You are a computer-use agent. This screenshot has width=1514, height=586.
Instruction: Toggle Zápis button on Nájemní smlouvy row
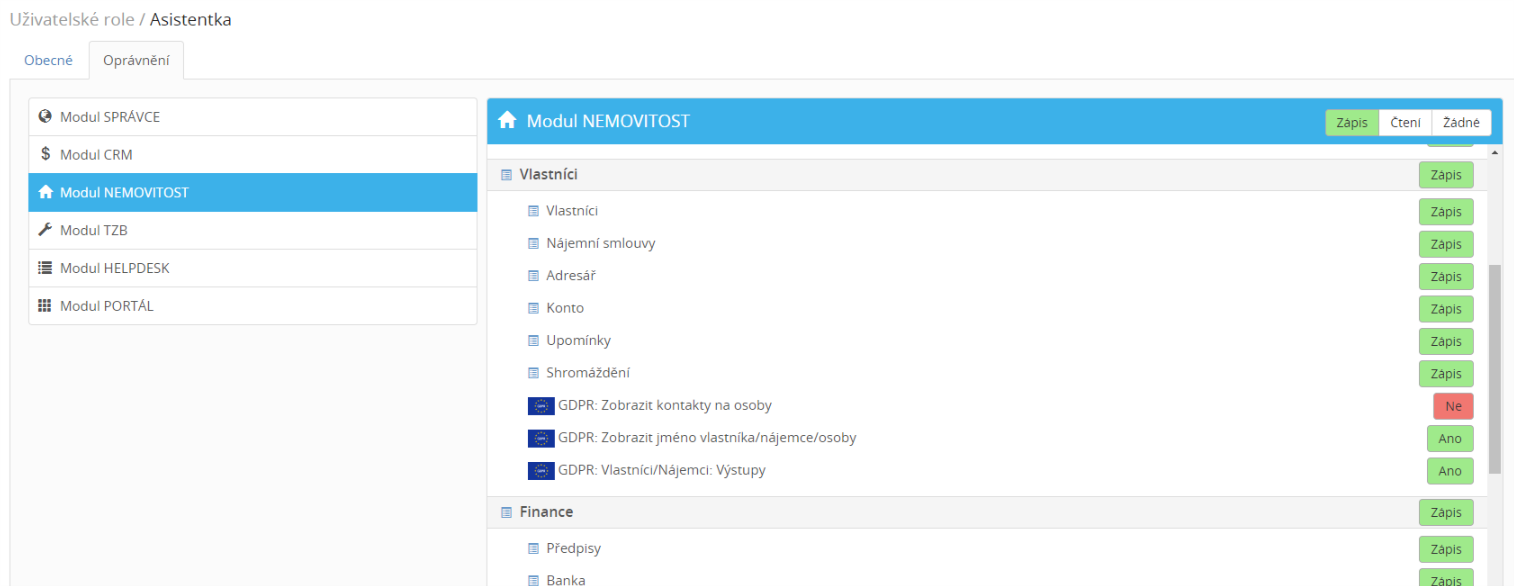click(1446, 244)
